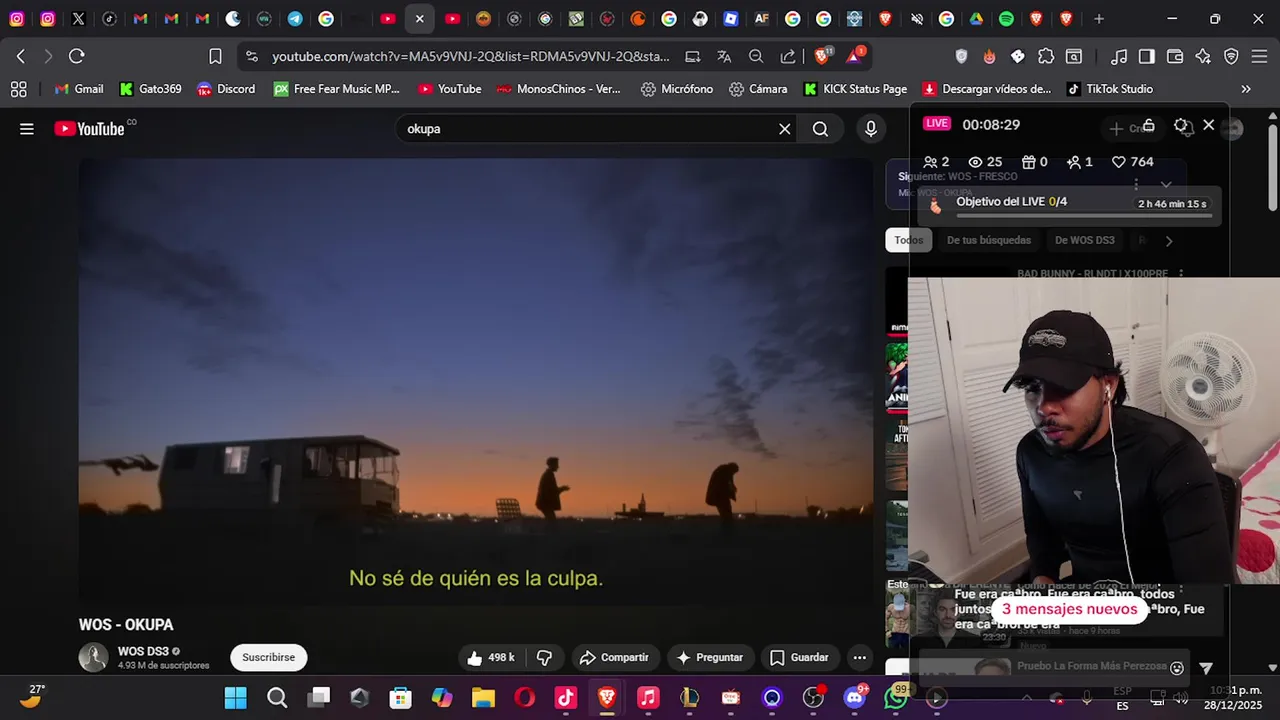Select the 'Todos' filter chip
Screen dimensions: 1280x720
(909, 240)
